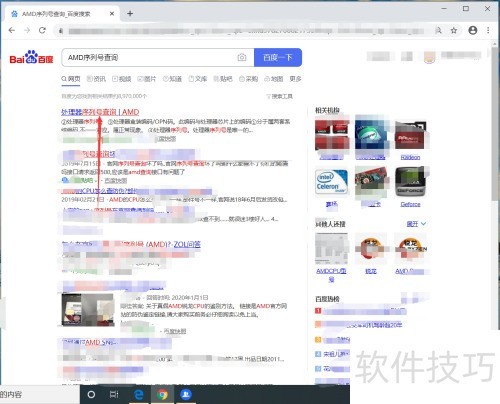Viewport: 500px width, 404px height.
Task: Click the GeForce thumbnail image
Action: [410, 182]
